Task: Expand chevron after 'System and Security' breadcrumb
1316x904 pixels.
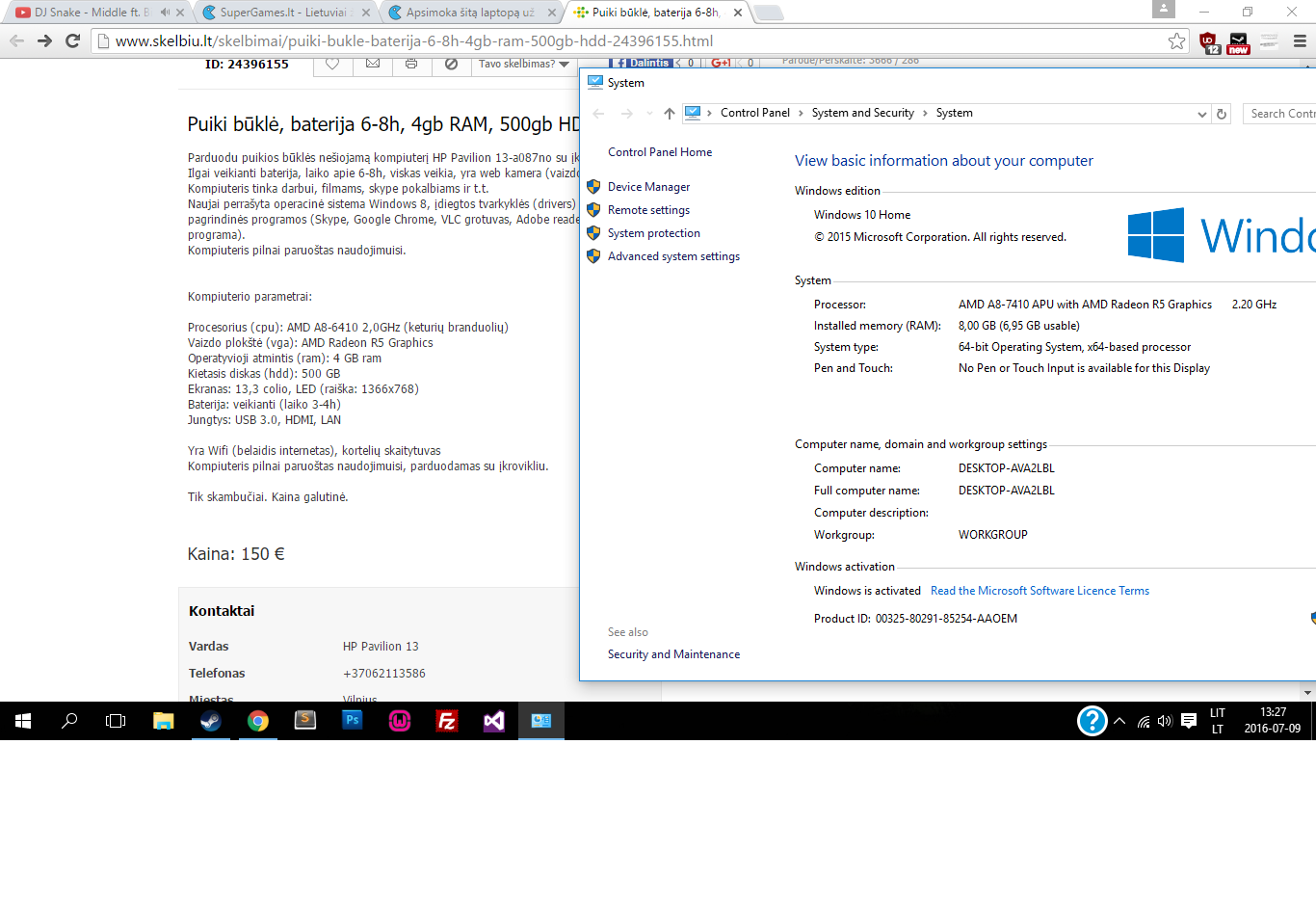Action: pyautogui.click(x=925, y=113)
